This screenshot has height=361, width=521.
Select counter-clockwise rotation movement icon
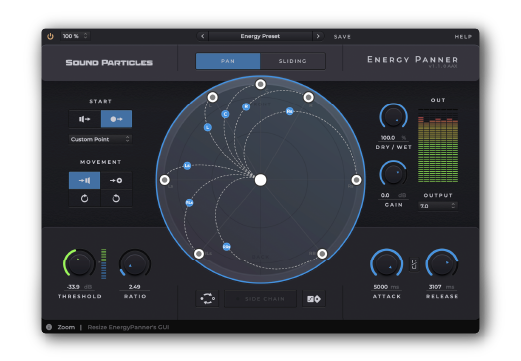(x=116, y=199)
